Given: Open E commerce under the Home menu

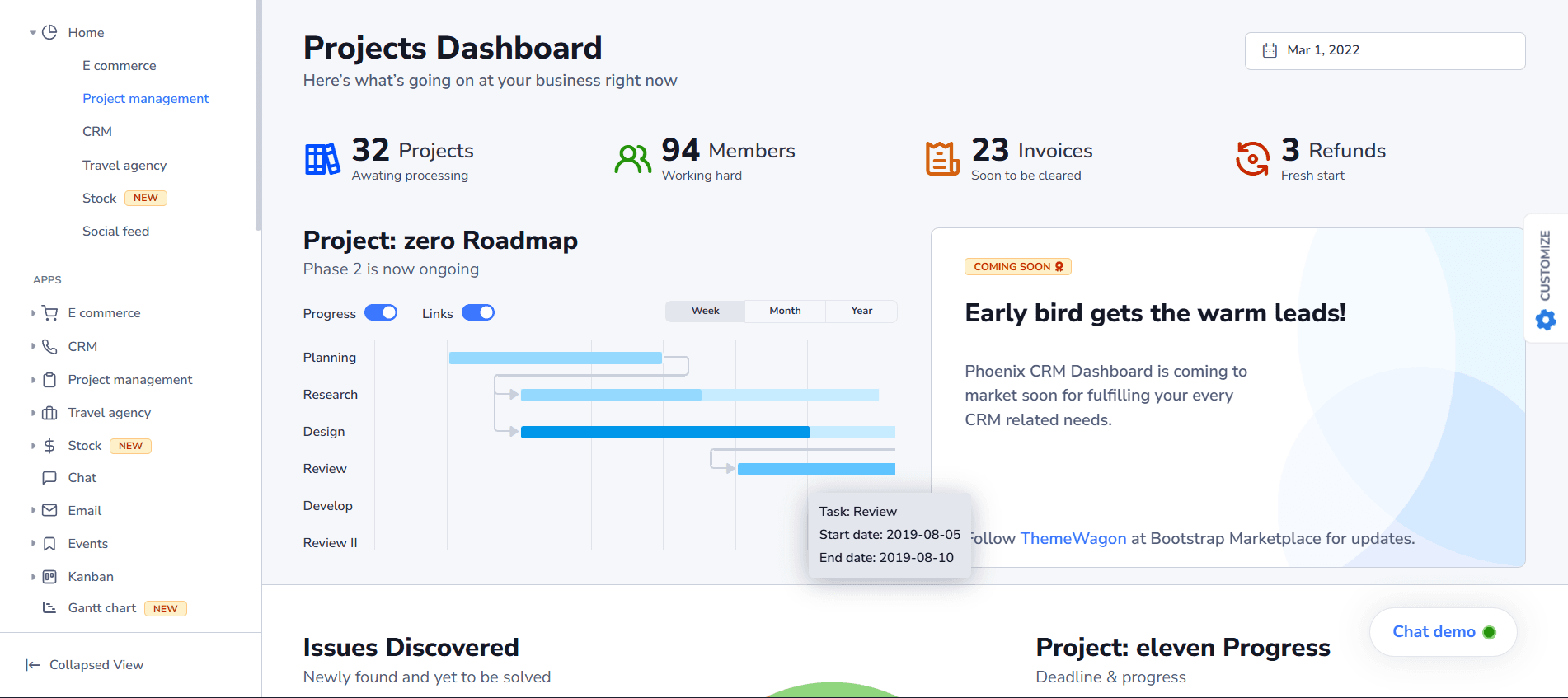Looking at the screenshot, I should coord(119,66).
